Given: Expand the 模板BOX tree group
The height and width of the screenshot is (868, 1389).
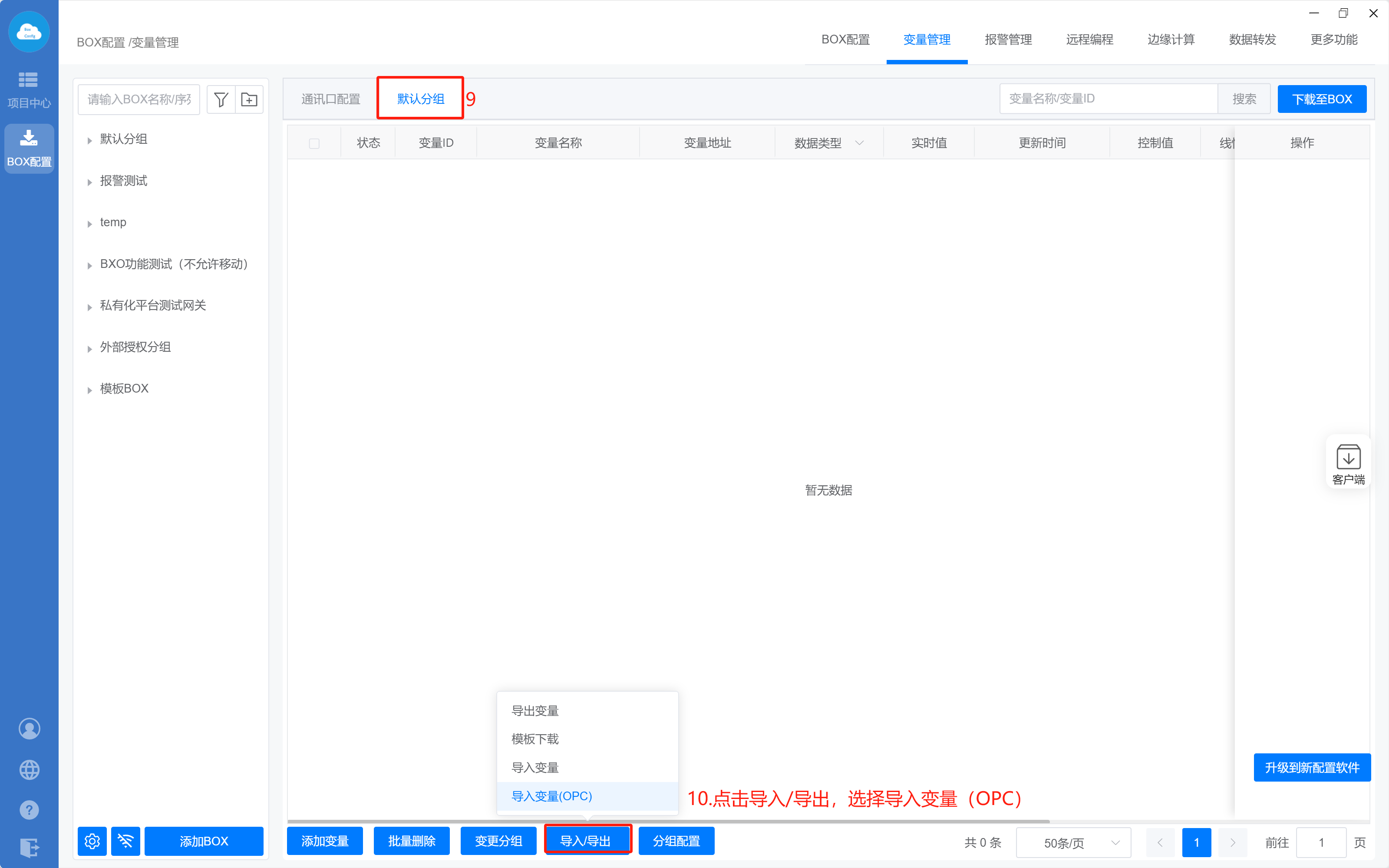Looking at the screenshot, I should [89, 390].
